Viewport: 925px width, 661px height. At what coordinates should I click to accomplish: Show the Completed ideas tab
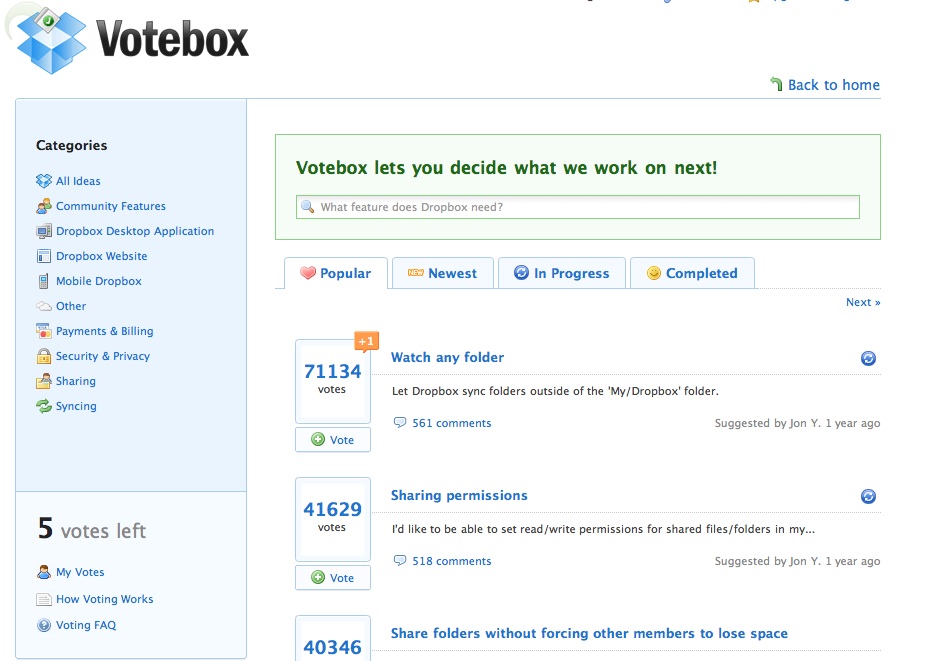[x=691, y=273]
